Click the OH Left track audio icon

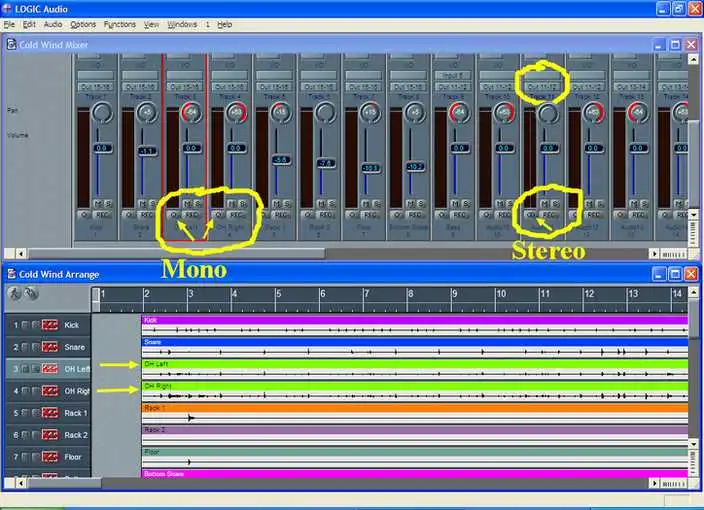[x=50, y=369]
